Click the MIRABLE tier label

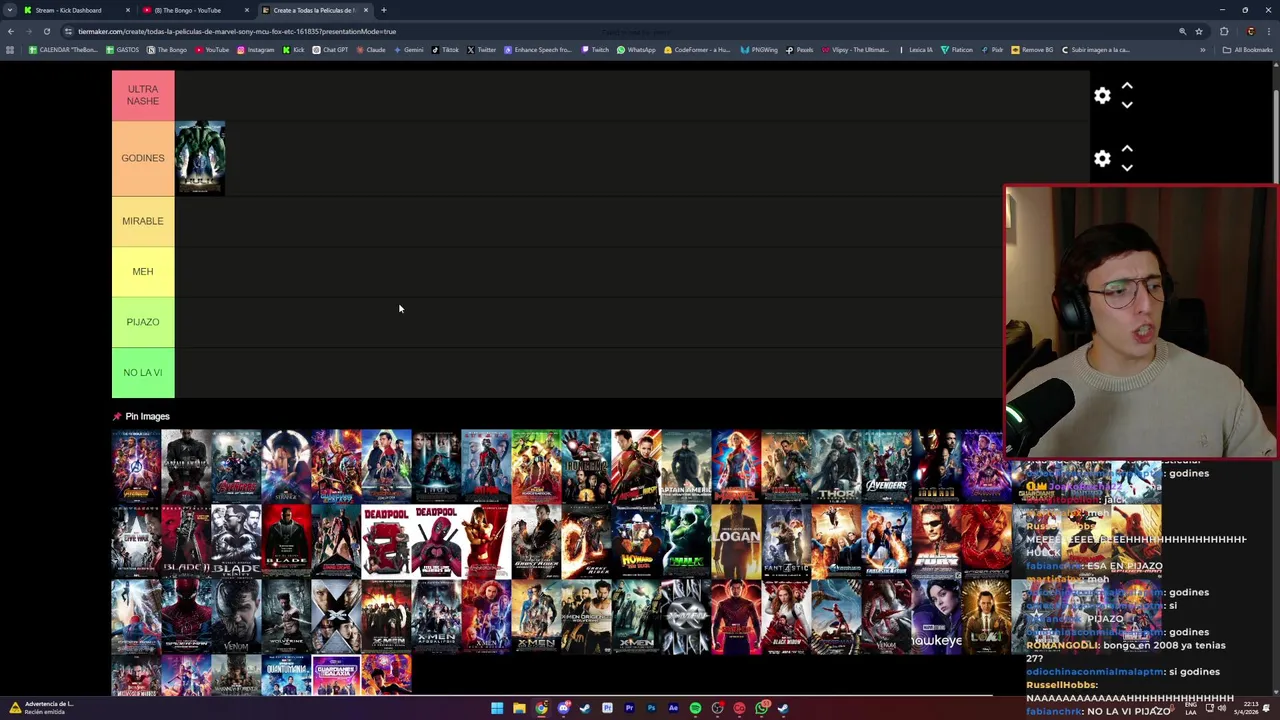click(143, 221)
